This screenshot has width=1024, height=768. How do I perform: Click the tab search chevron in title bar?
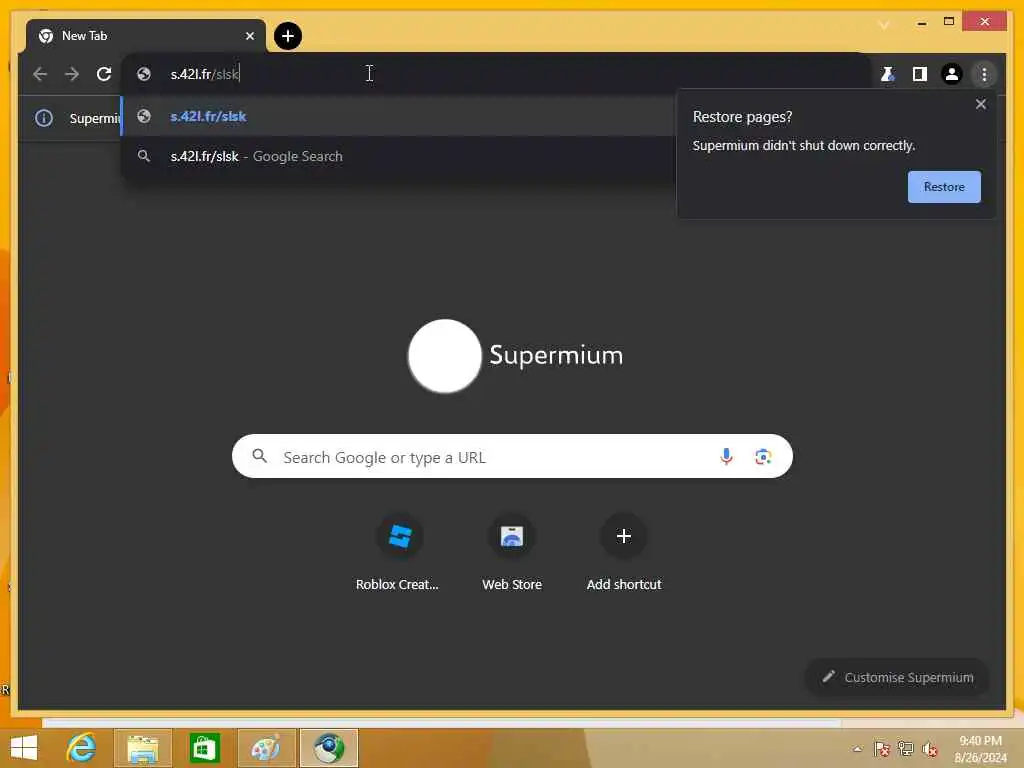(x=884, y=25)
